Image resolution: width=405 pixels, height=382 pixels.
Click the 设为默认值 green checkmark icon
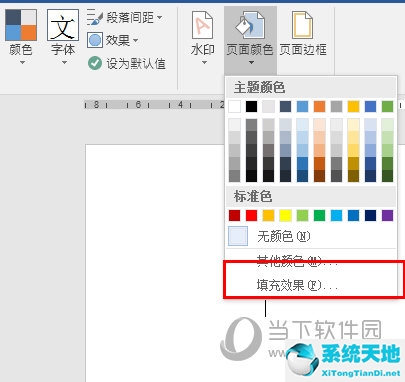pyautogui.click(x=95, y=63)
